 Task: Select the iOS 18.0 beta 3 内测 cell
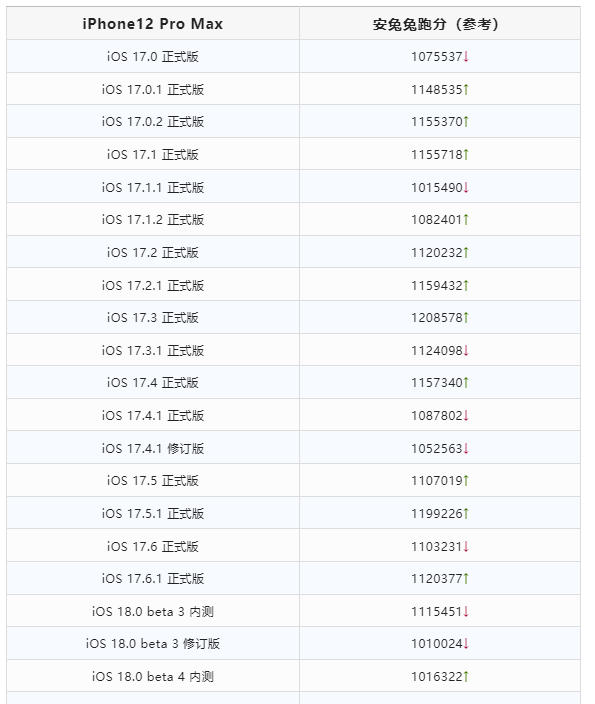[153, 611]
